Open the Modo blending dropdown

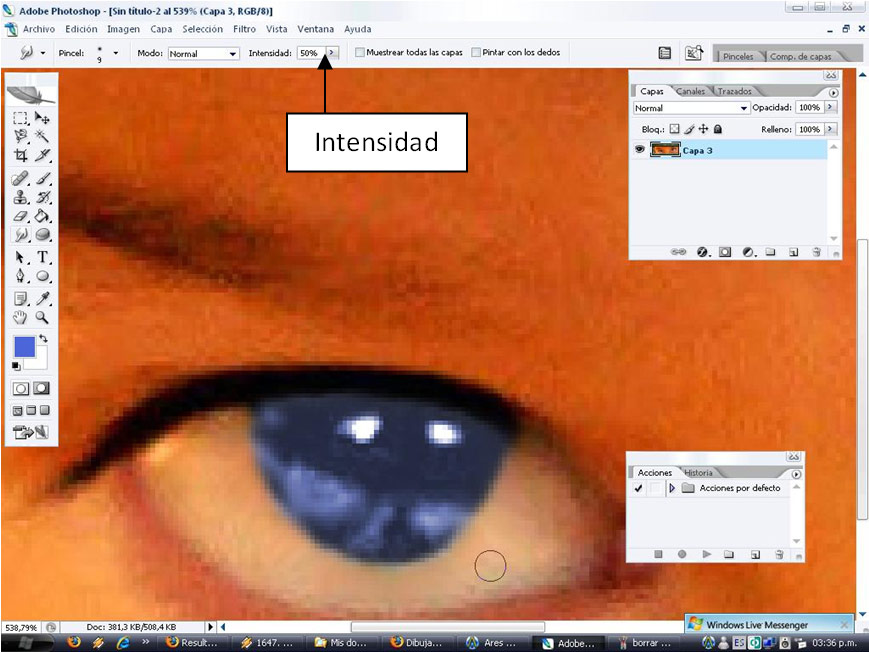tap(231, 53)
